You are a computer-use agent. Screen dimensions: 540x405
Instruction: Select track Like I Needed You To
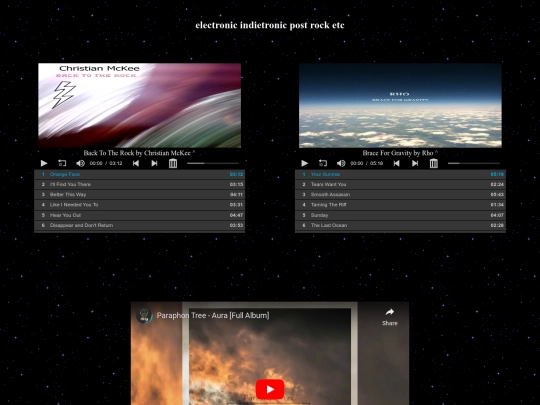pyautogui.click(x=139, y=205)
